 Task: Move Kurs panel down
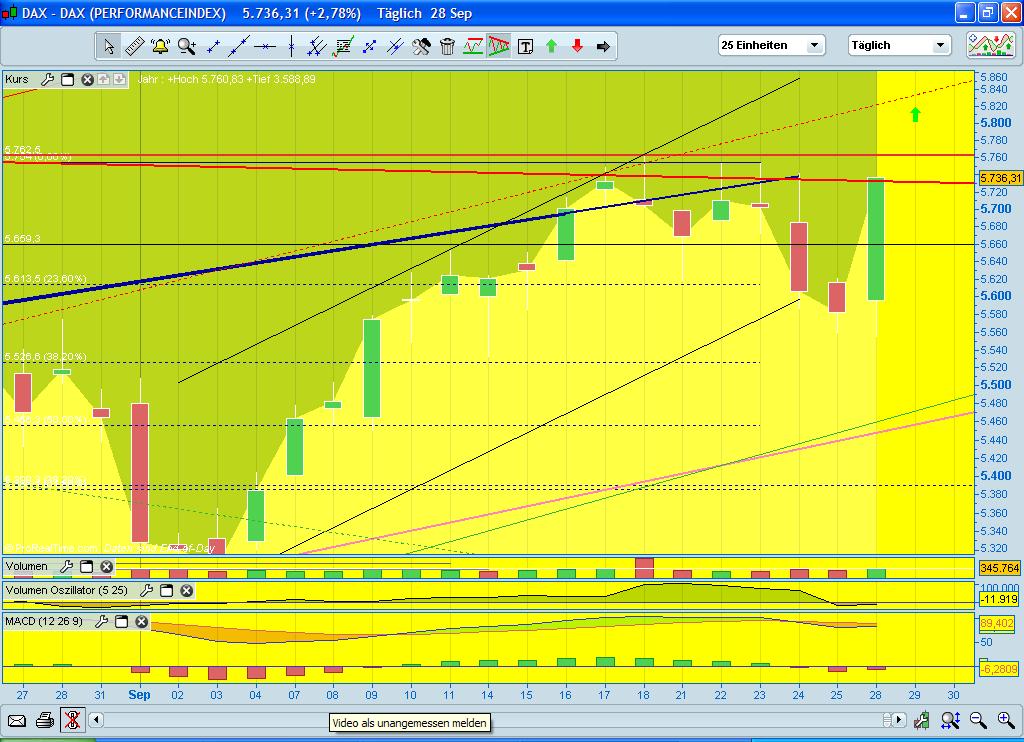[x=119, y=80]
